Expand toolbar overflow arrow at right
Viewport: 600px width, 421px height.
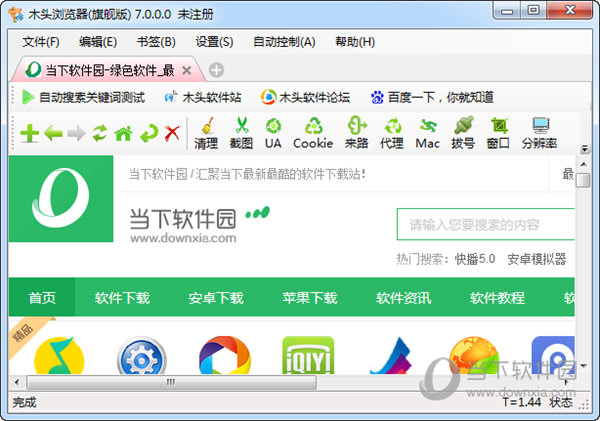584,149
